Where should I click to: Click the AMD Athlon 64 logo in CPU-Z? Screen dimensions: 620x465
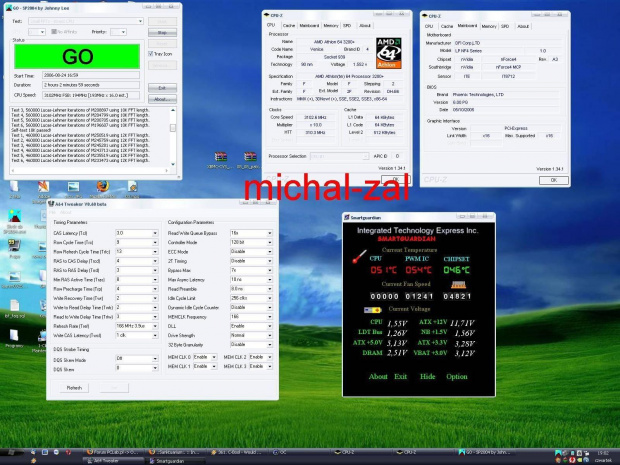click(387, 51)
